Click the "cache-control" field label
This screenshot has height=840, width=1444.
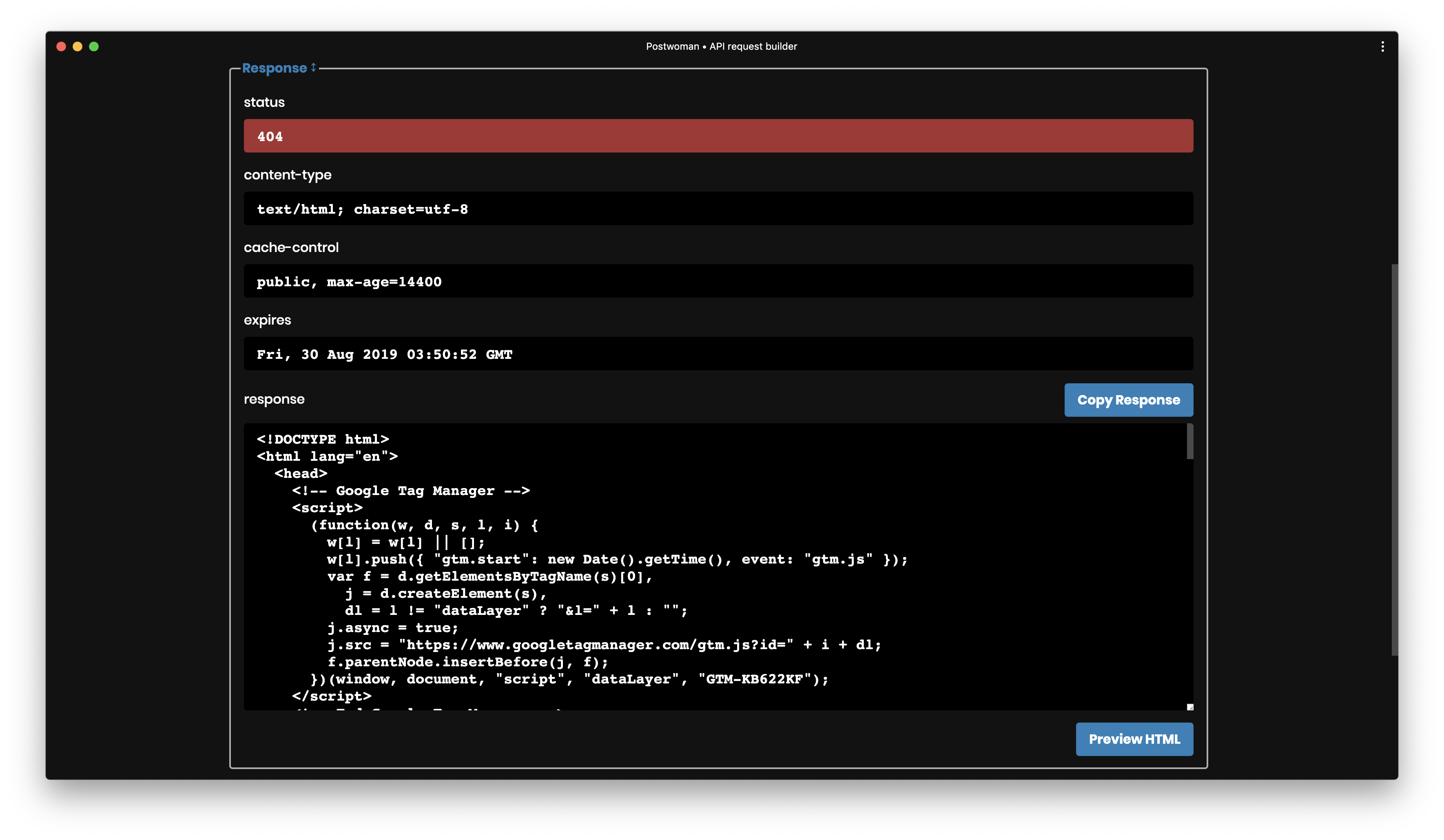coord(291,248)
